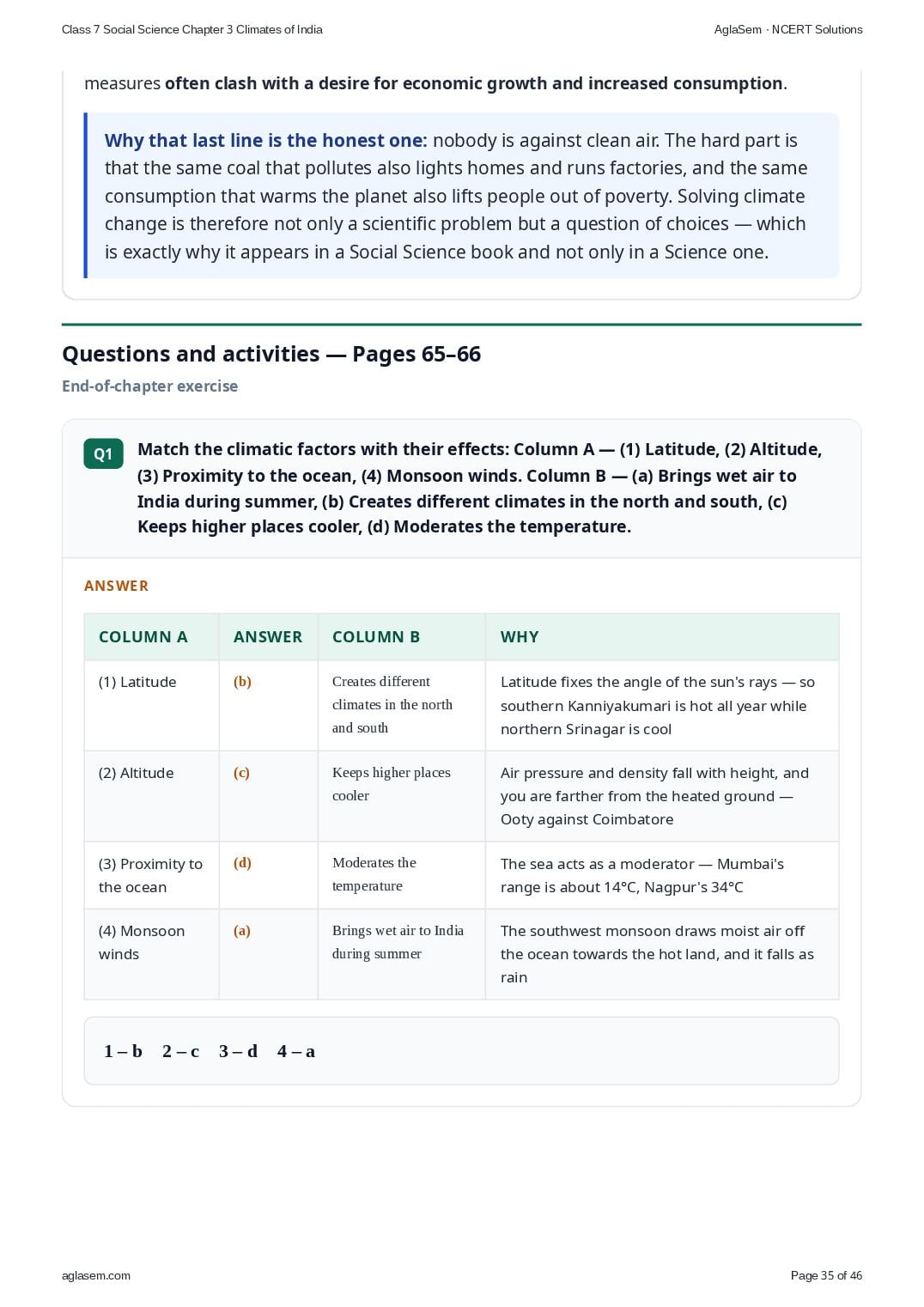Screen dimensions: 924x1307
Task: Click the Mumbai's range explanation cell
Action: pyautogui.click(x=662, y=875)
